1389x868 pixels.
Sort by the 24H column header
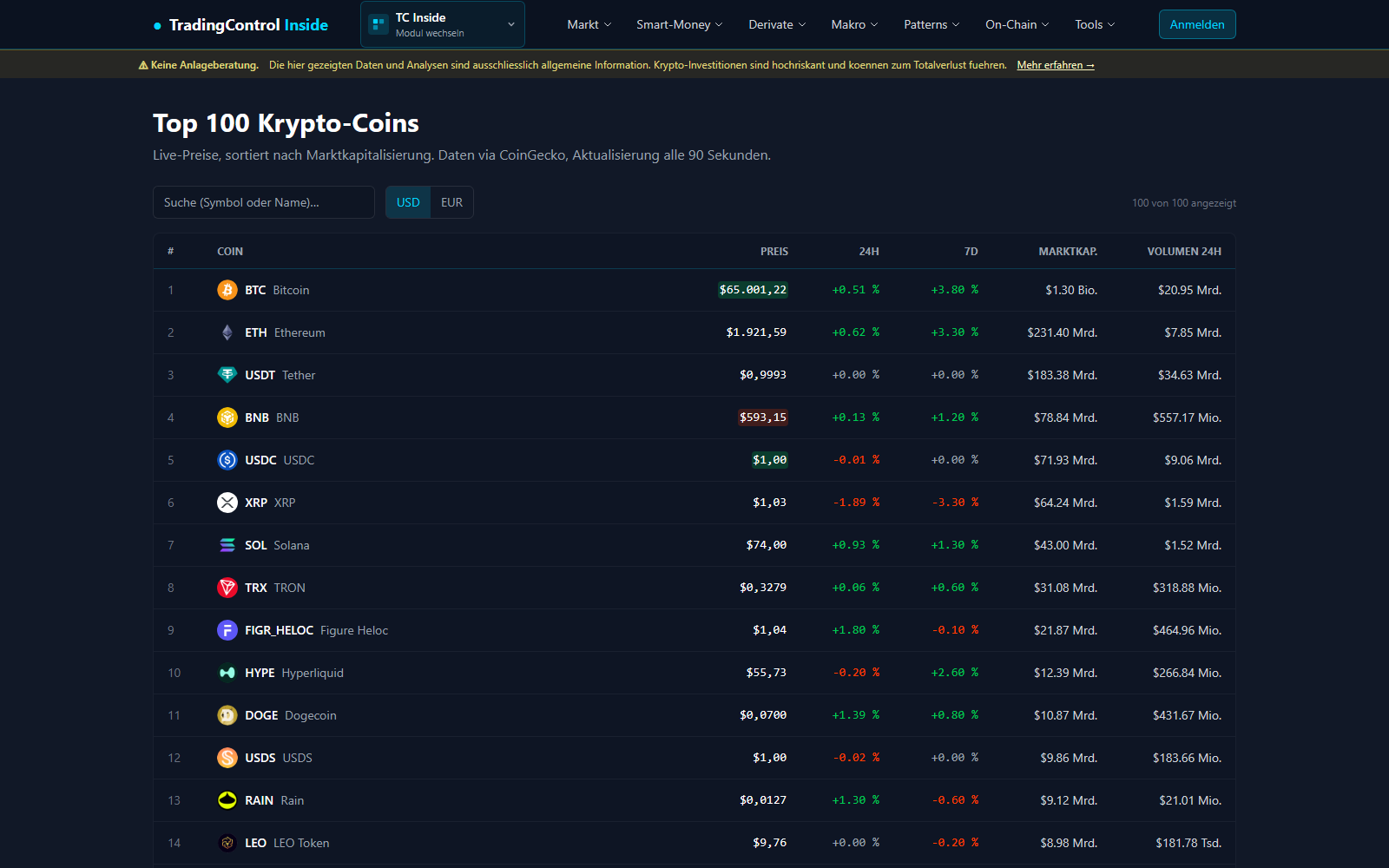click(869, 252)
